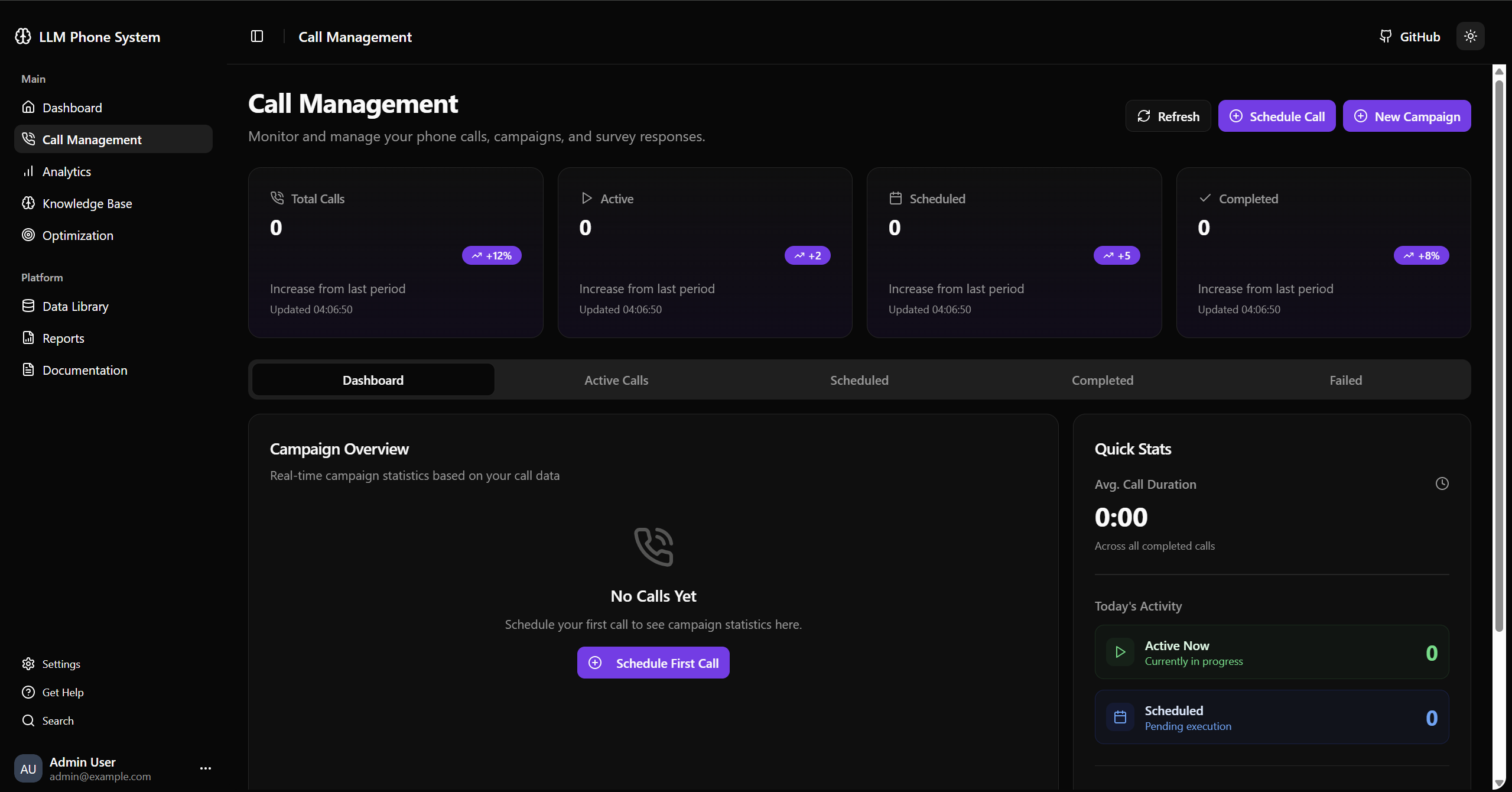The width and height of the screenshot is (1512, 792).
Task: Click the Search sidebar item
Action: tap(57, 721)
